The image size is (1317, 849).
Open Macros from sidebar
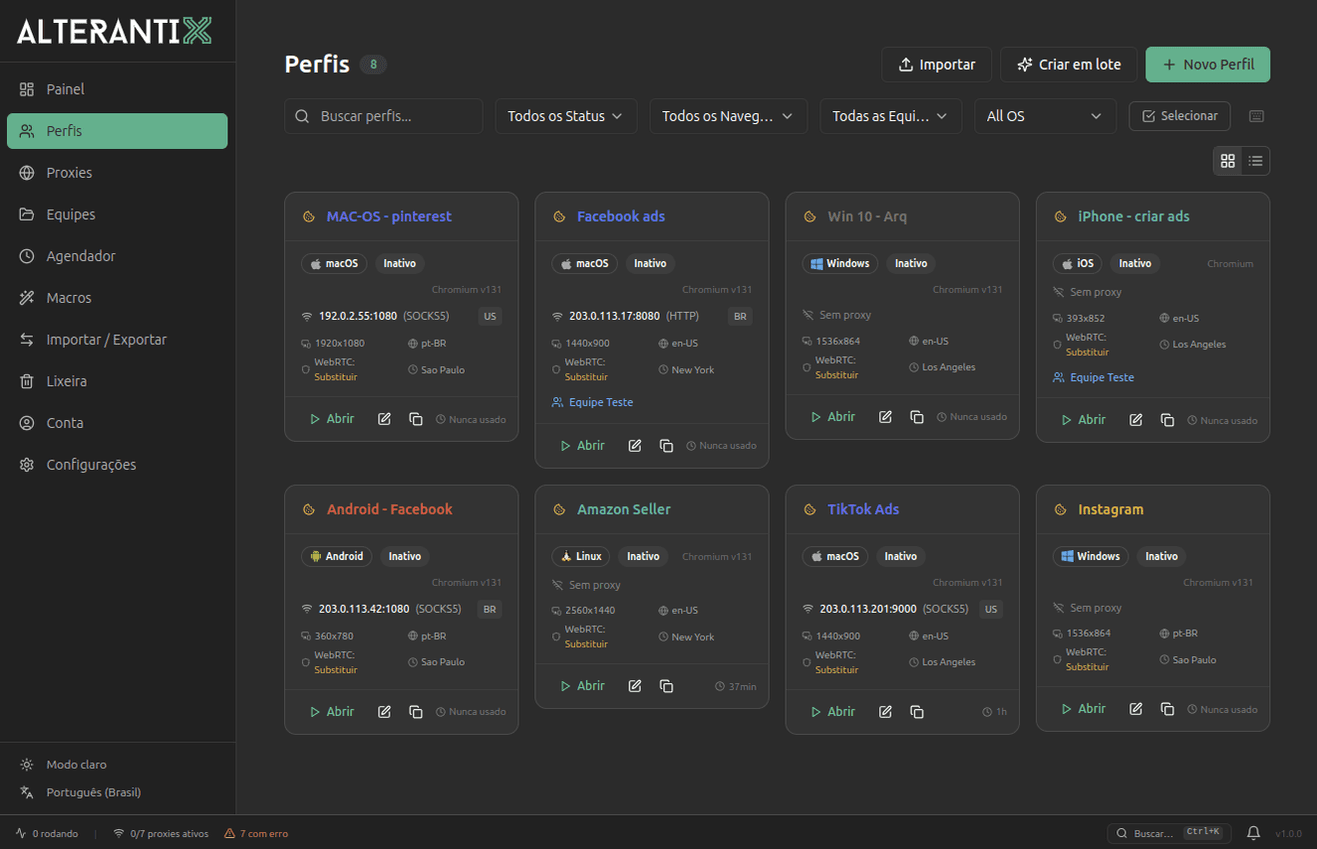pyautogui.click(x=117, y=298)
